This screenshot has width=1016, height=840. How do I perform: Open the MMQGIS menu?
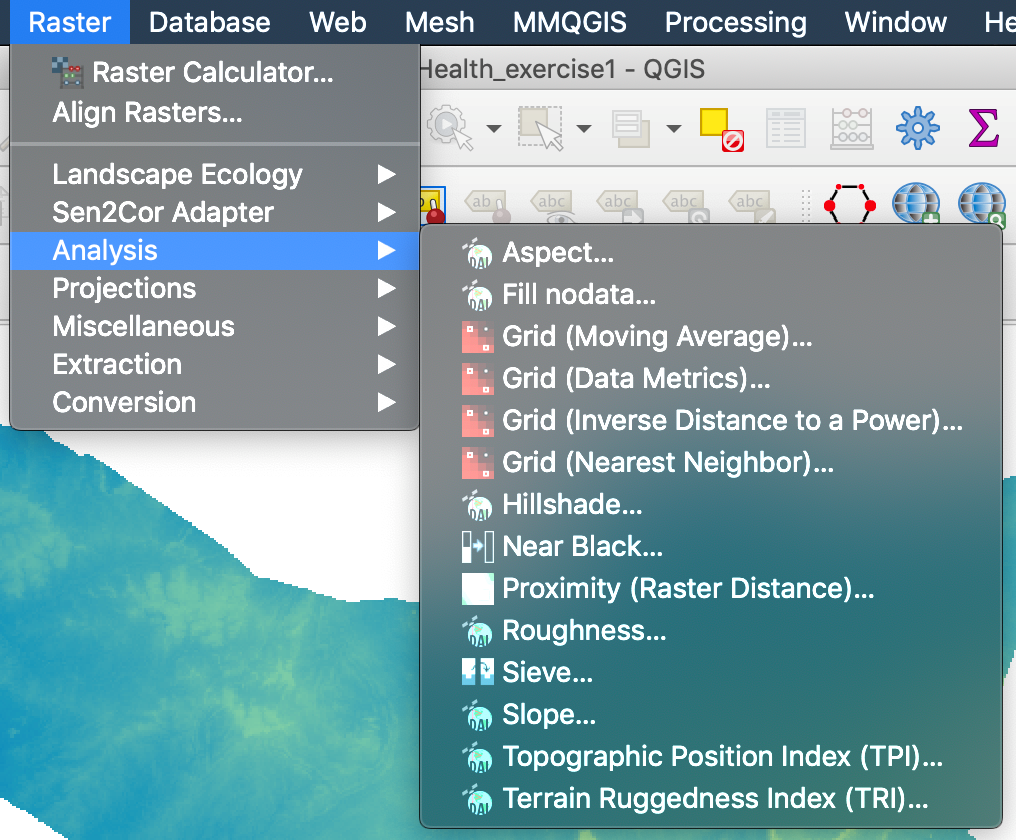570,22
